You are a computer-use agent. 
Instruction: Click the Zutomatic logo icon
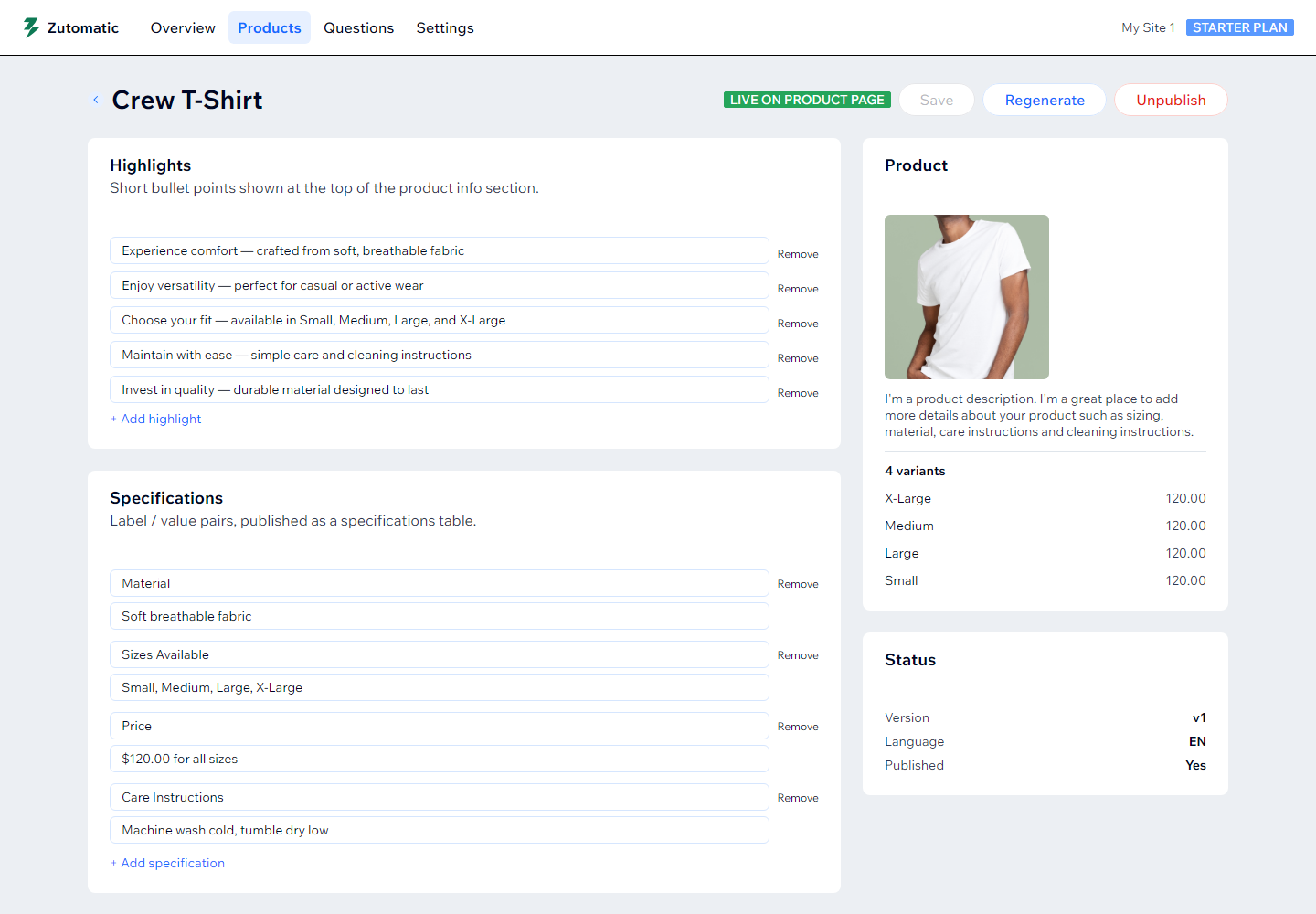click(31, 27)
